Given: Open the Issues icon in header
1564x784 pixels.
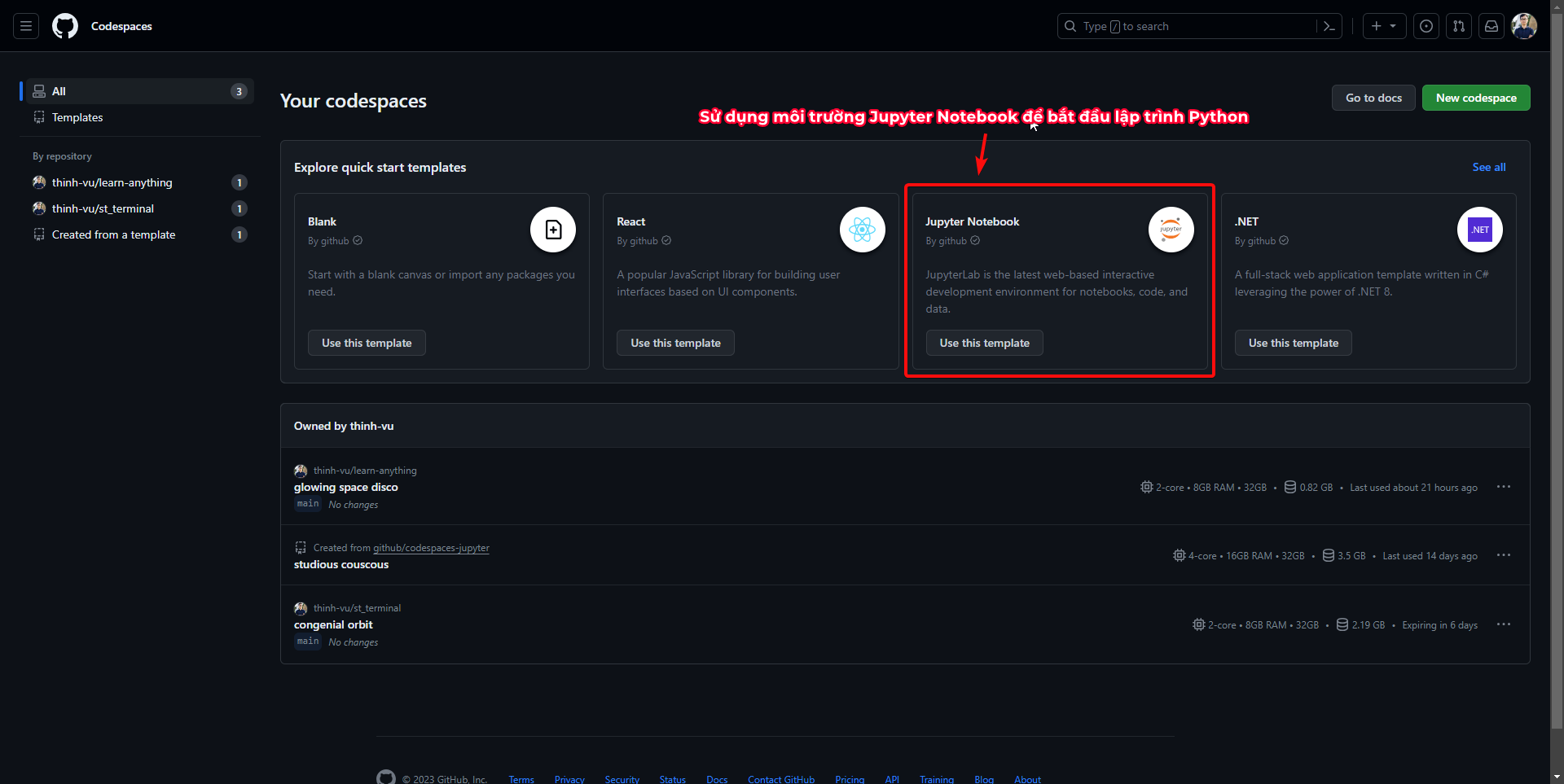Looking at the screenshot, I should point(1426,26).
